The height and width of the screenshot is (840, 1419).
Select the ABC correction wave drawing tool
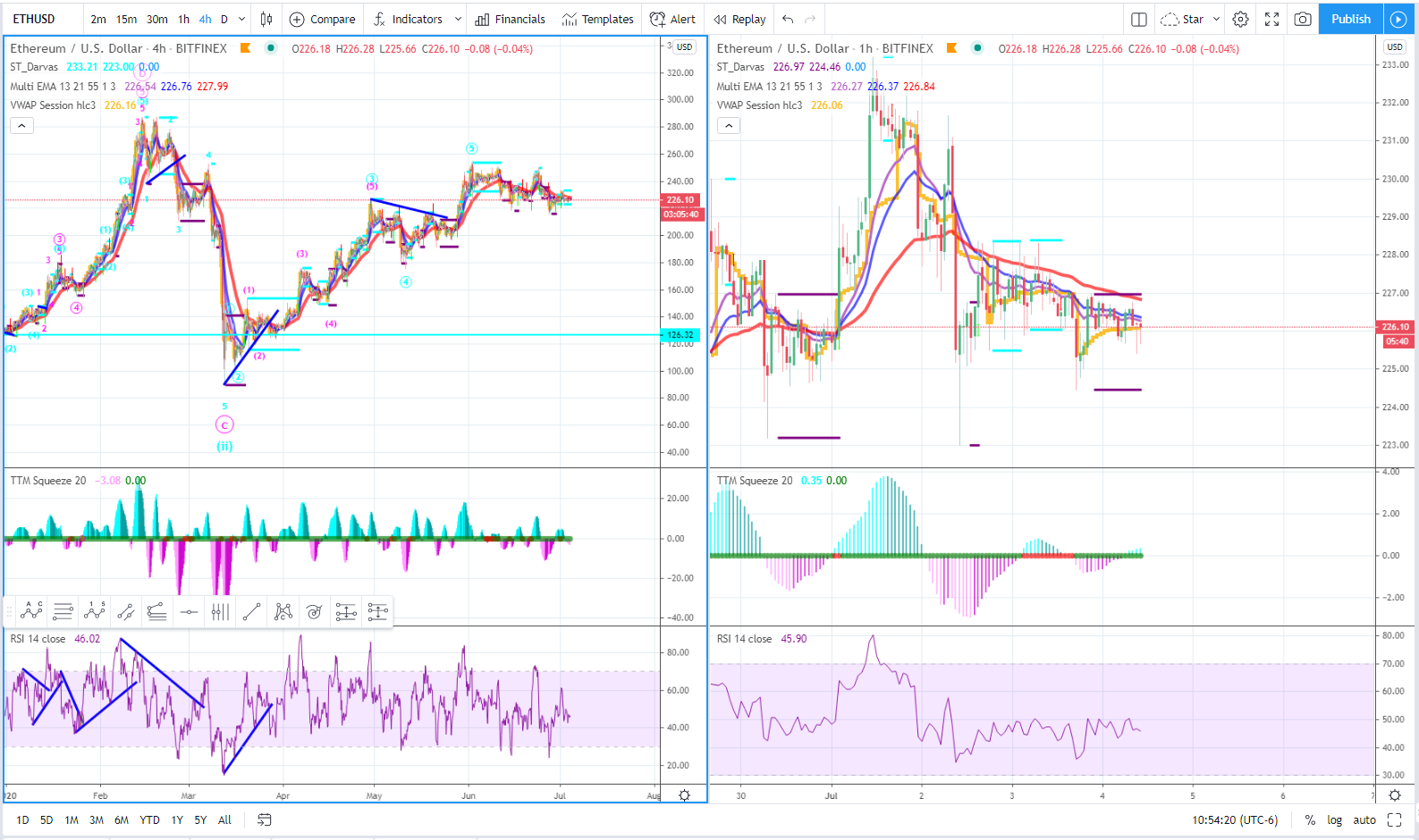pyautogui.click(x=31, y=611)
